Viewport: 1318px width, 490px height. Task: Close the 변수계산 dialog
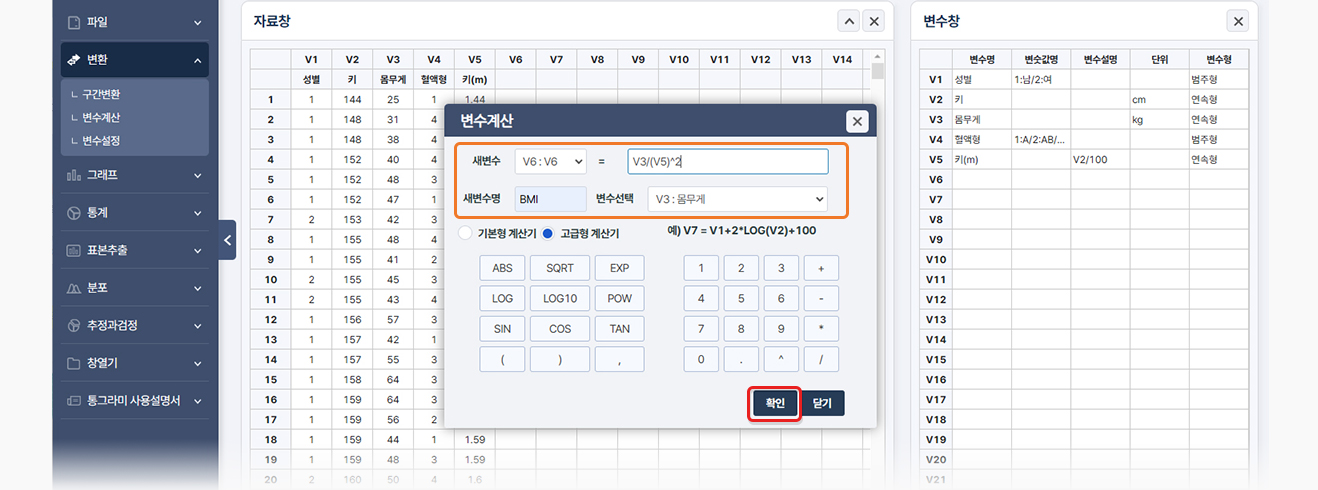pyautogui.click(x=857, y=121)
